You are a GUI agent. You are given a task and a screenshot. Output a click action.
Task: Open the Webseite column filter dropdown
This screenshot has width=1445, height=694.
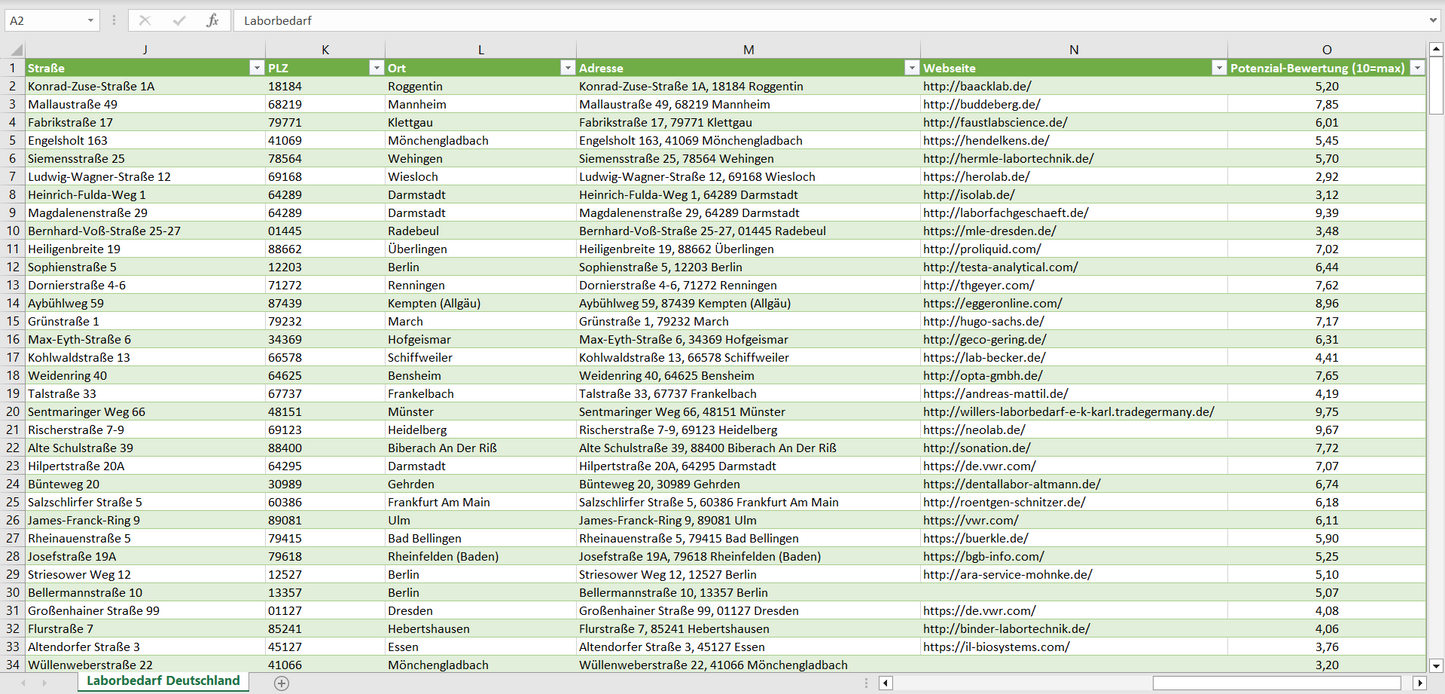1218,68
